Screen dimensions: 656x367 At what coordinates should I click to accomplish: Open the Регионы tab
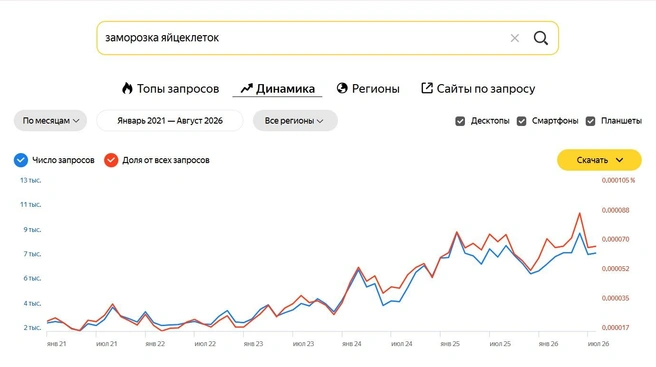tap(368, 88)
